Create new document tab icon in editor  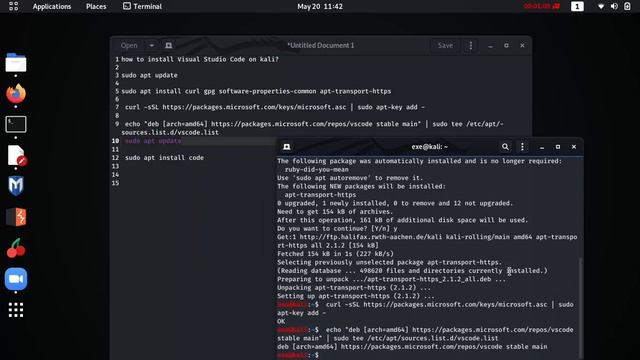pos(169,45)
